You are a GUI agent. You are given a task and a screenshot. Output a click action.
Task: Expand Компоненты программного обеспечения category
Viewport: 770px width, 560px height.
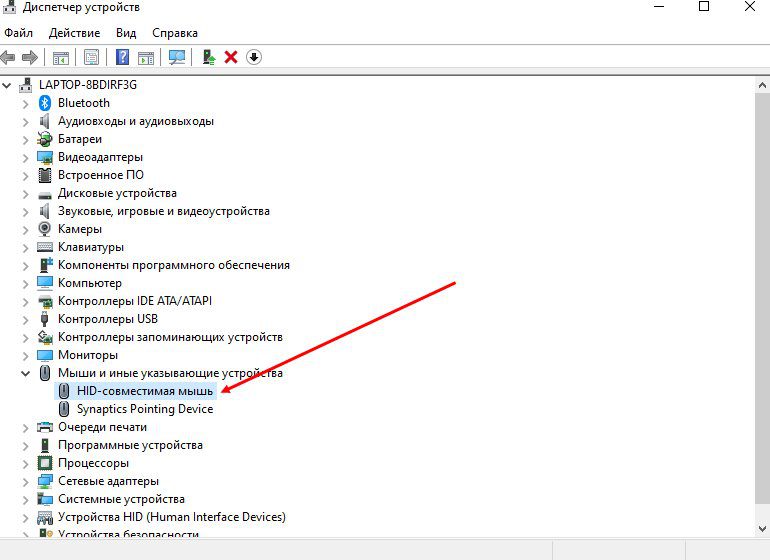26,266
